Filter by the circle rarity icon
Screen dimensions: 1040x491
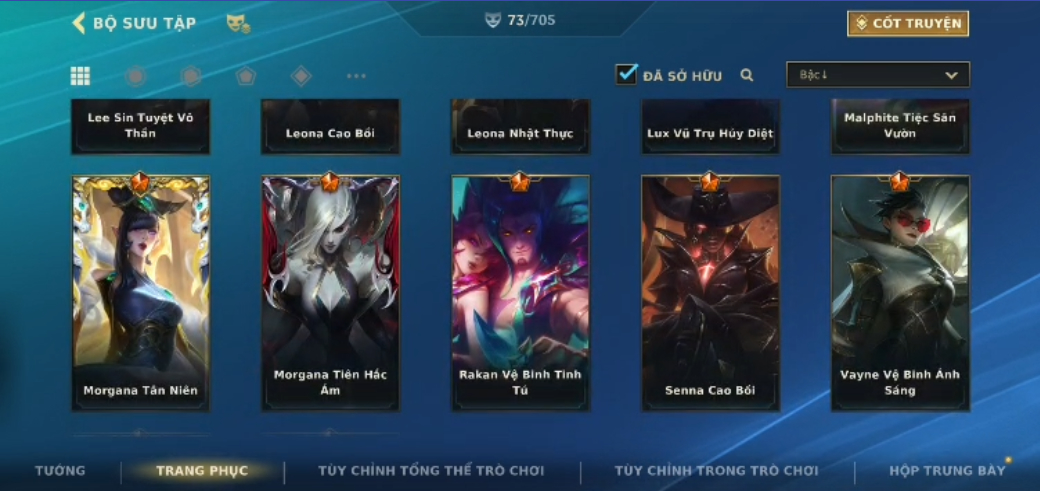pos(135,76)
